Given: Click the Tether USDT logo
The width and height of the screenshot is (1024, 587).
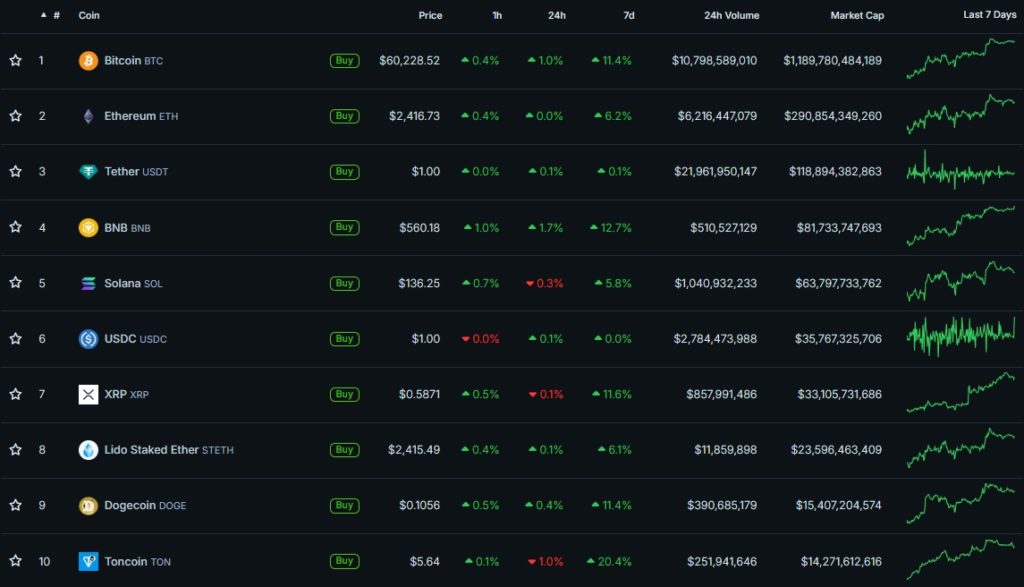Looking at the screenshot, I should pyautogui.click(x=88, y=171).
